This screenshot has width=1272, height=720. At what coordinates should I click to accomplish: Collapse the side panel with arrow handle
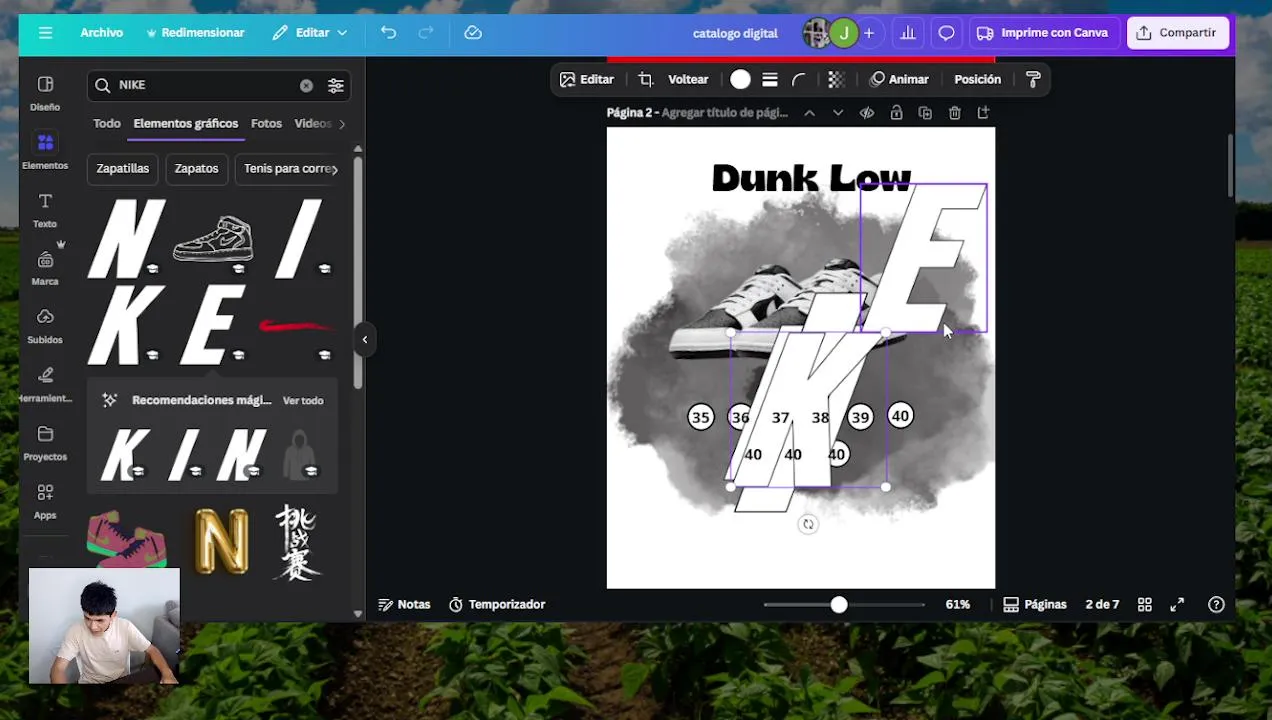[x=365, y=340]
